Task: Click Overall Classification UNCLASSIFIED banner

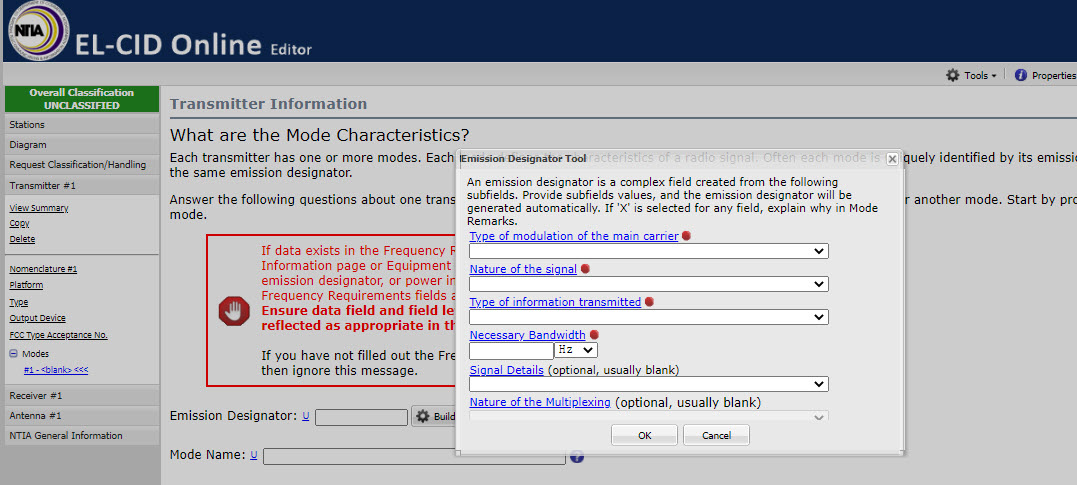Action: click(x=82, y=99)
